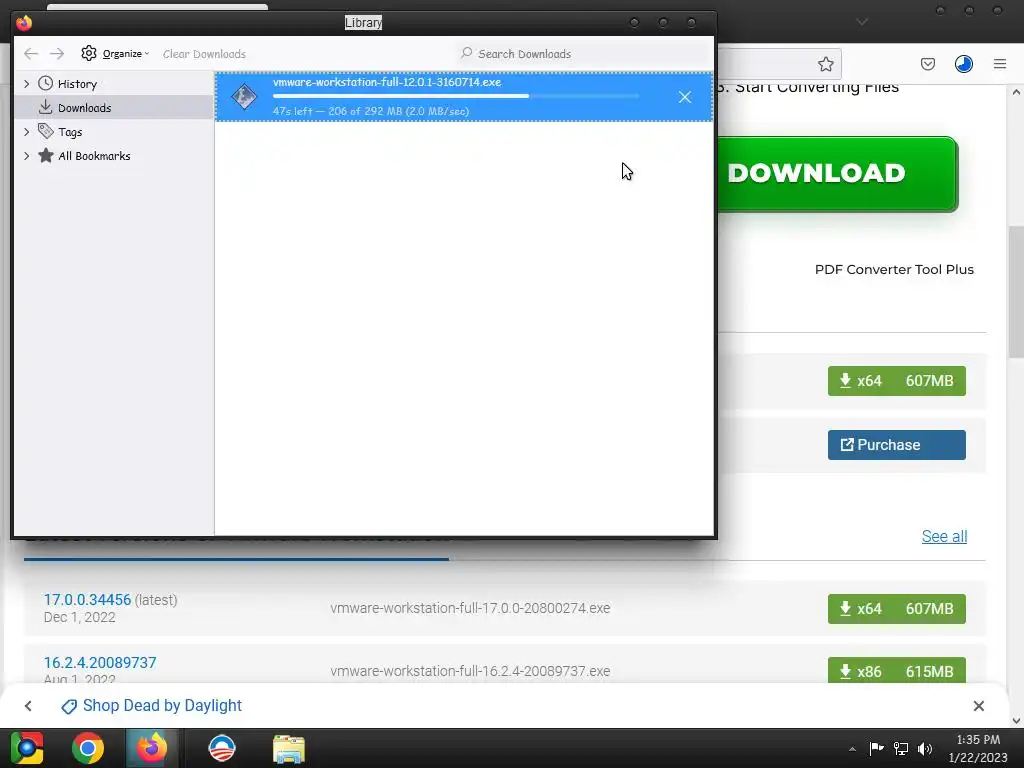Click vmware-workstation-full-17.0.0-20800274.exe filename
Image resolution: width=1024 pixels, height=768 pixels.
(470, 608)
